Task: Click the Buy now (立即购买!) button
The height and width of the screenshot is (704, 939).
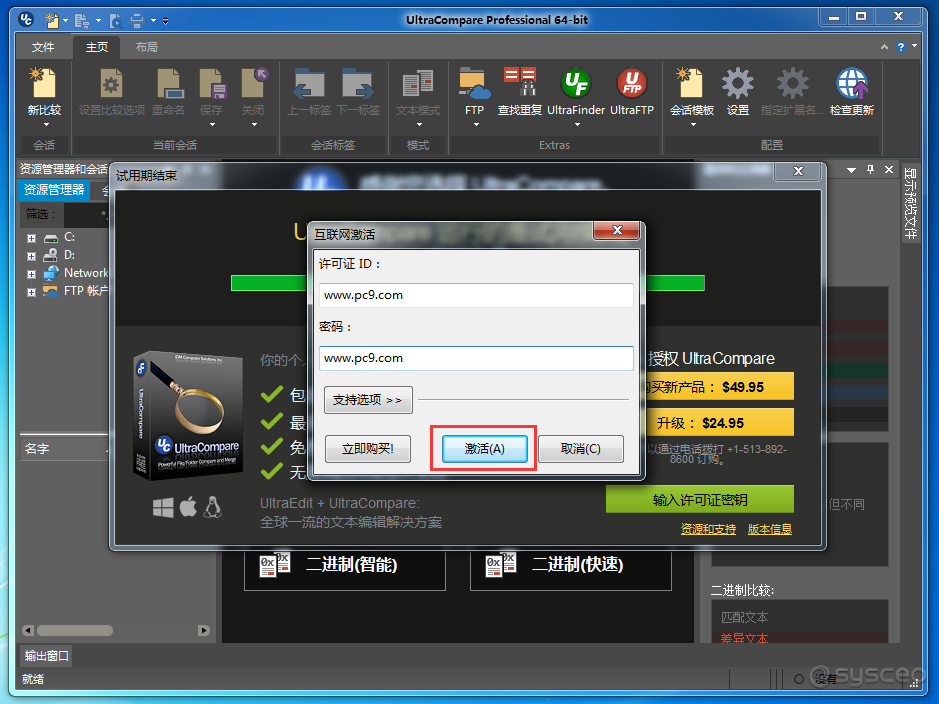Action: coord(368,449)
